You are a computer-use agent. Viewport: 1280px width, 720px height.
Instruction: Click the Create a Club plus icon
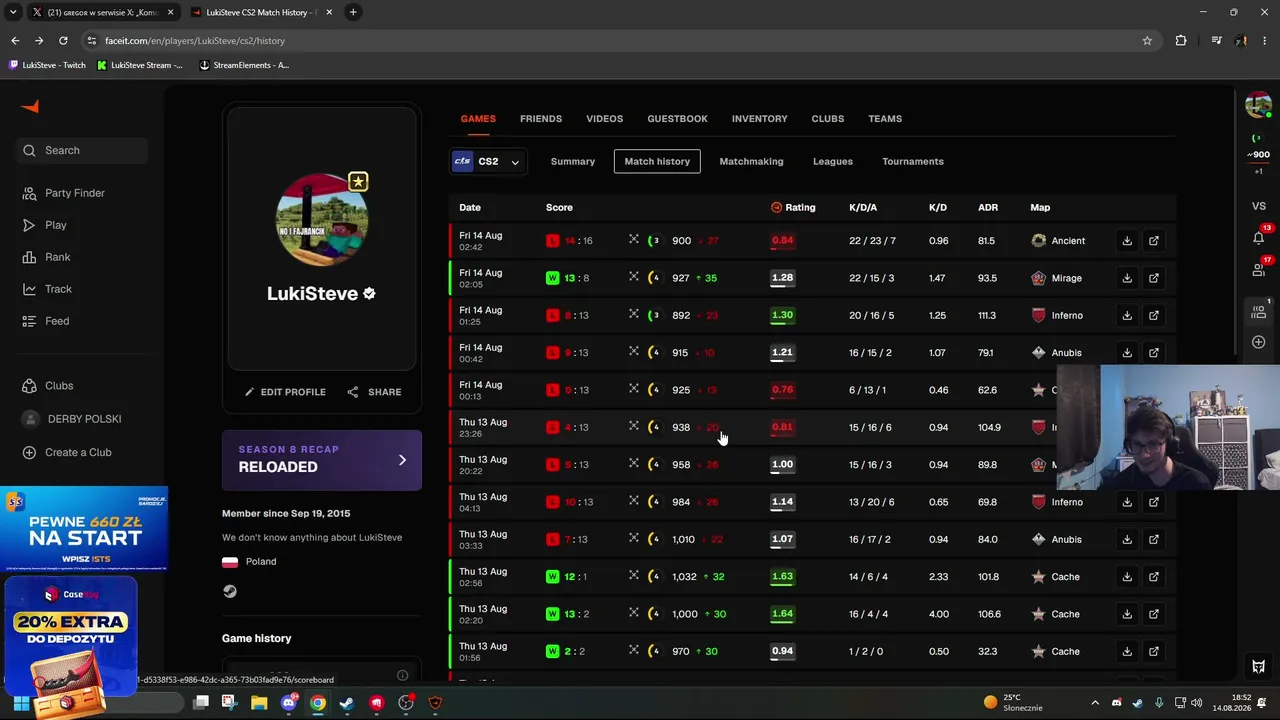(29, 452)
